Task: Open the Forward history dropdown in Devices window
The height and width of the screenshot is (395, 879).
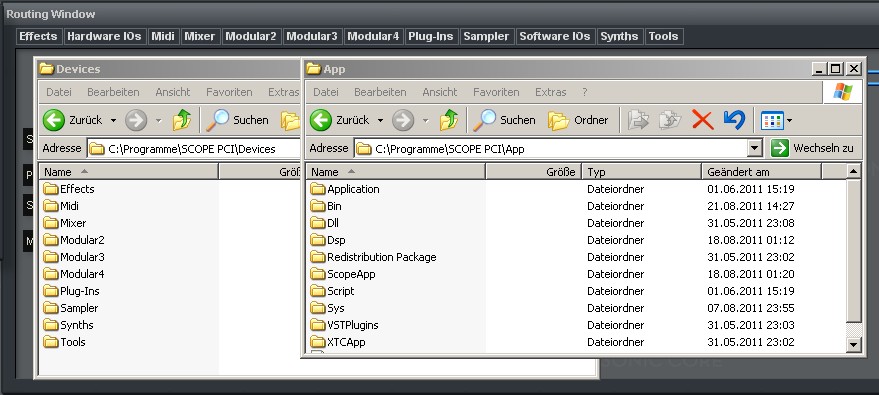Action: pyautogui.click(x=159, y=120)
